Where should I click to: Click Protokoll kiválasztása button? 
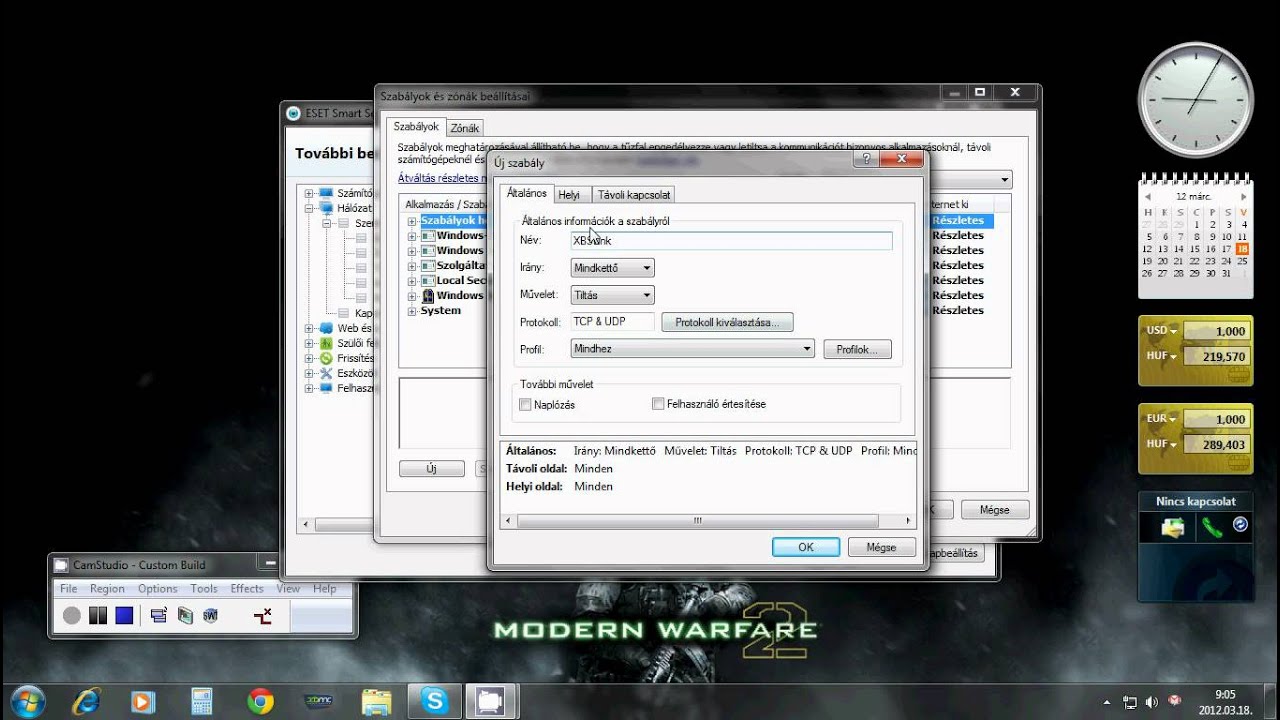727,322
